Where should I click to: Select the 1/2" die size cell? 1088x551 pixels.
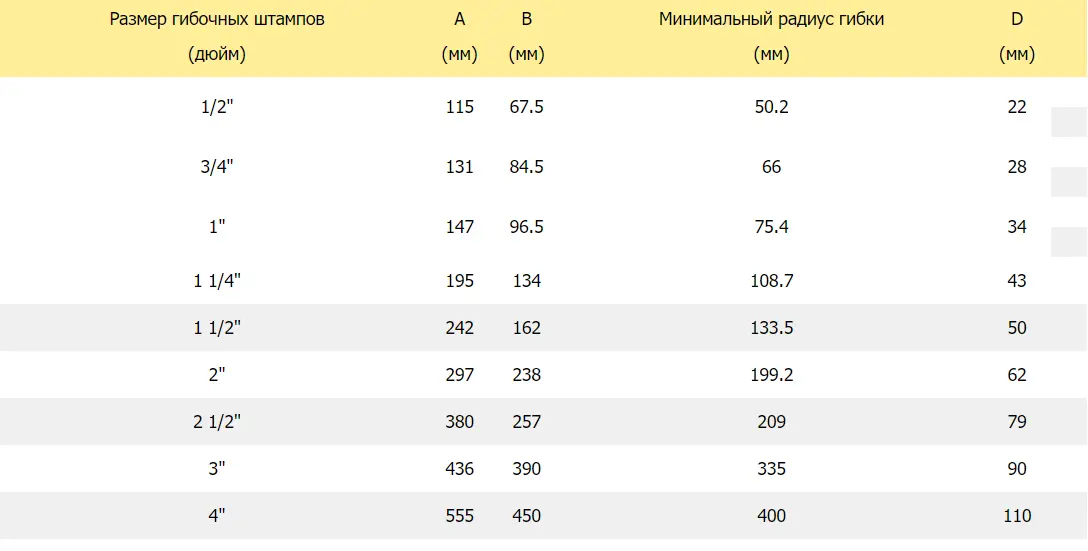(x=217, y=107)
